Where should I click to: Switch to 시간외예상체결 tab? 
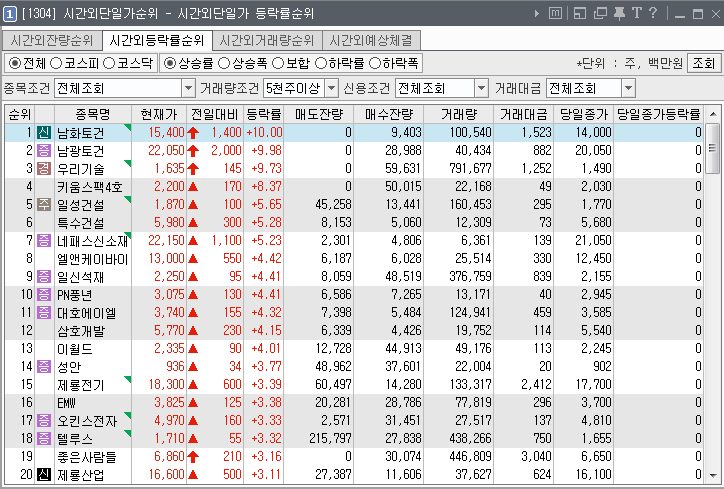[x=371, y=41]
